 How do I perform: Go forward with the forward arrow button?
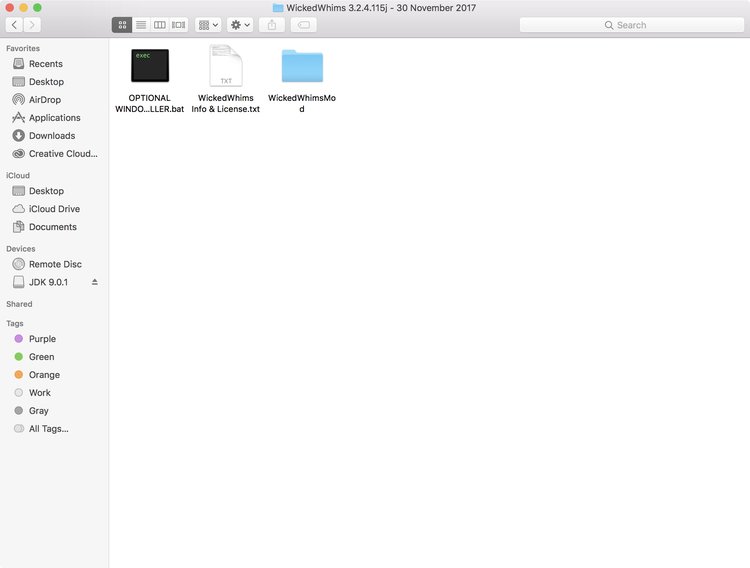click(32, 25)
